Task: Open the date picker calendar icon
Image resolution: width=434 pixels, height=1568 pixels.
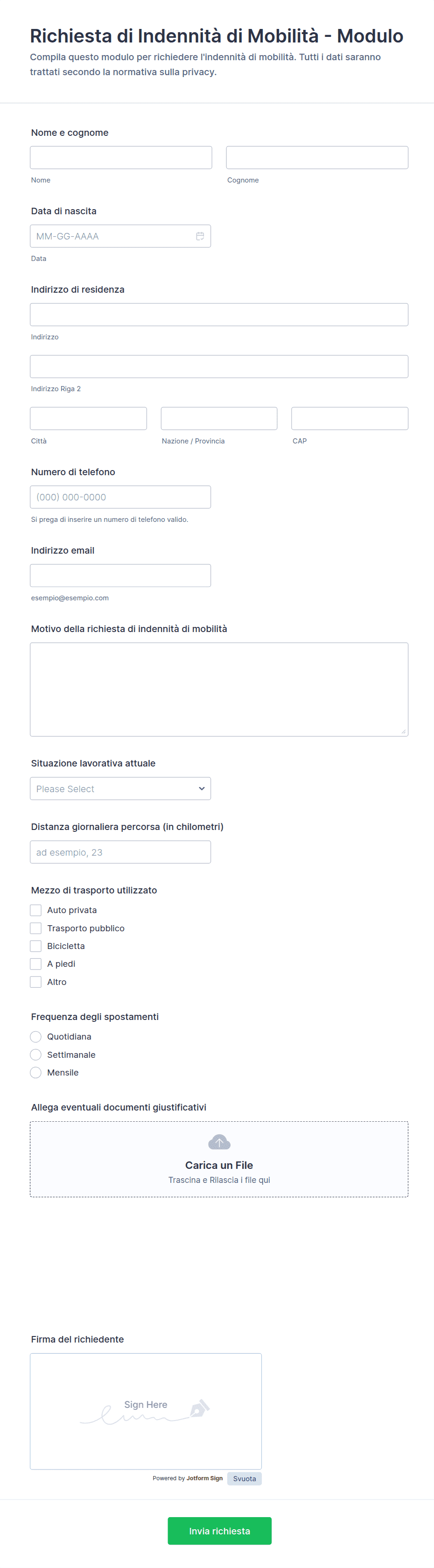Action: pos(200,236)
